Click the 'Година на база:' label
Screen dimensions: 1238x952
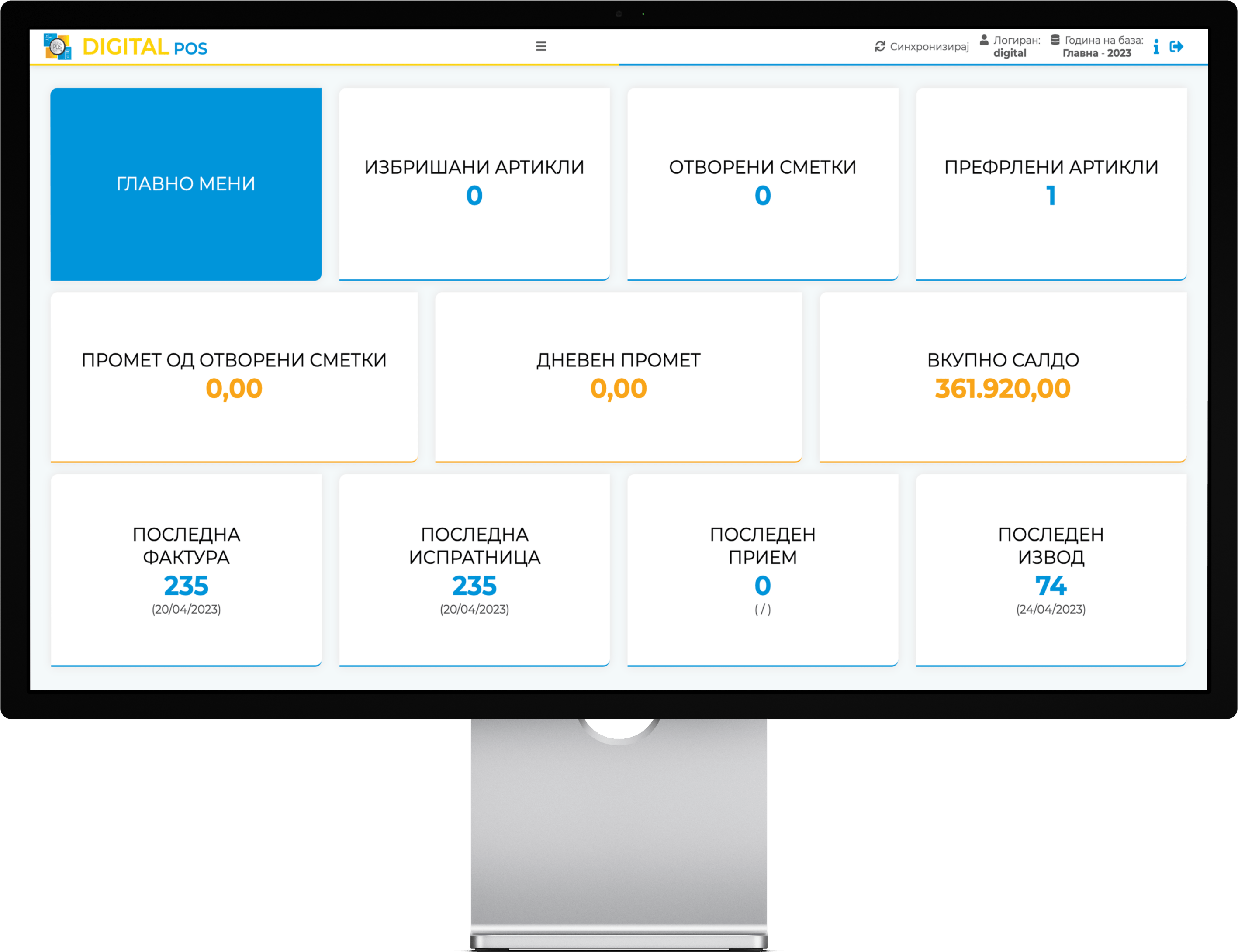tap(1103, 40)
